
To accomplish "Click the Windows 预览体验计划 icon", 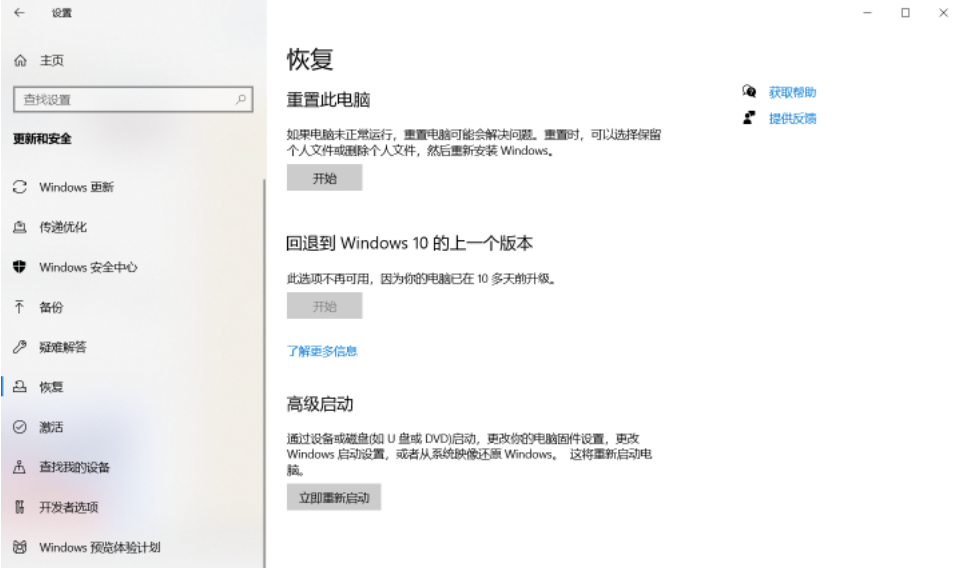I will click(20, 547).
